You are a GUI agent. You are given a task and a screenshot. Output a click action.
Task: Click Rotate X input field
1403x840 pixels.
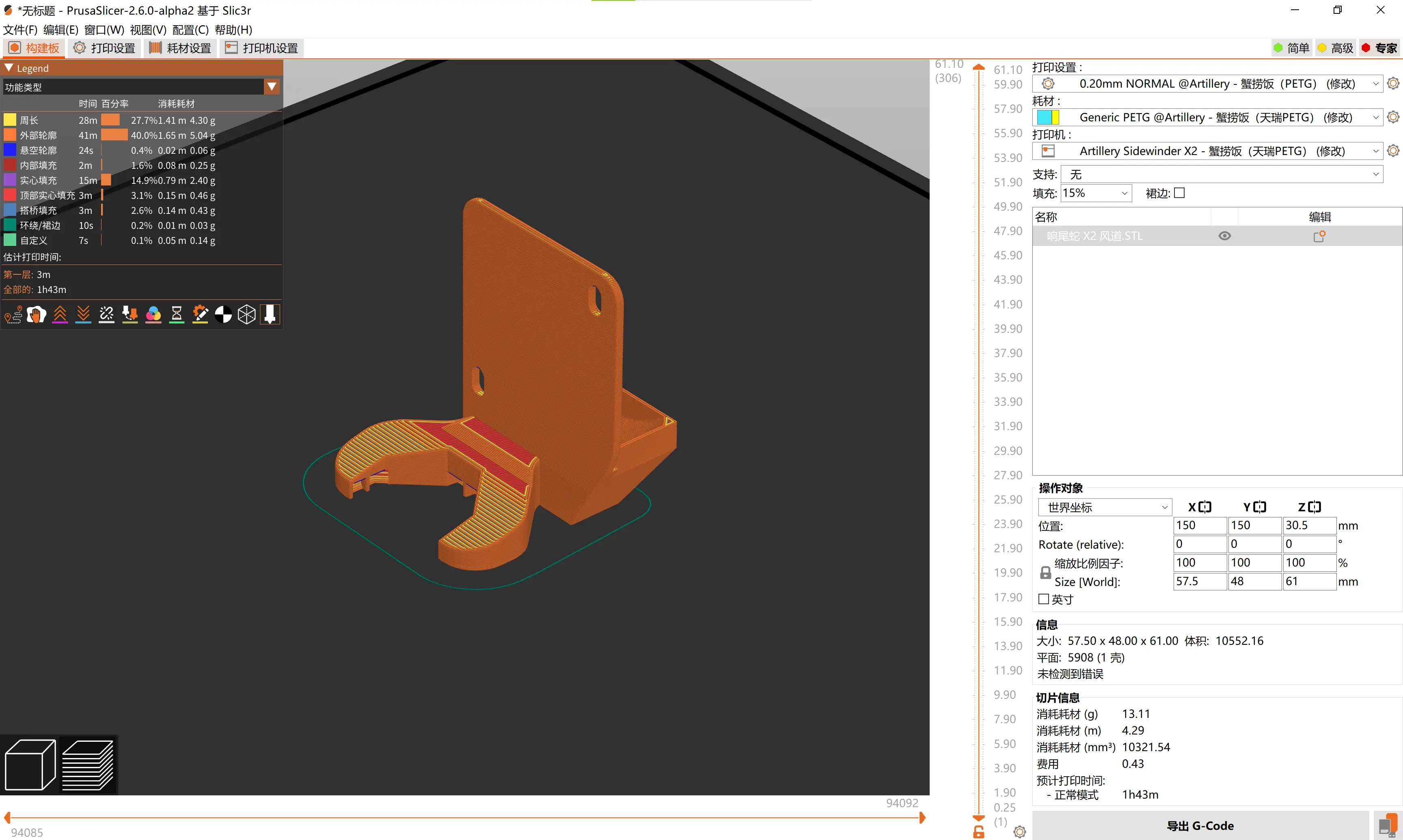[1200, 544]
